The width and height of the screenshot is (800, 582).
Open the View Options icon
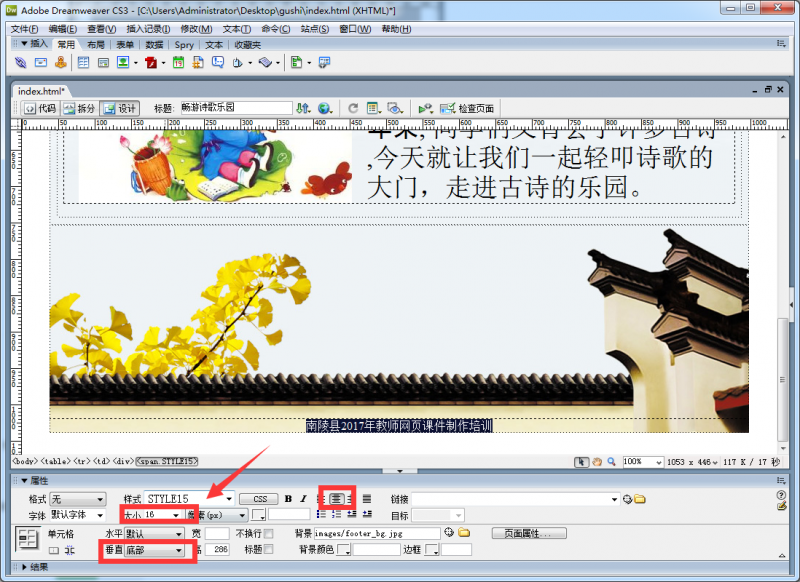coord(373,108)
